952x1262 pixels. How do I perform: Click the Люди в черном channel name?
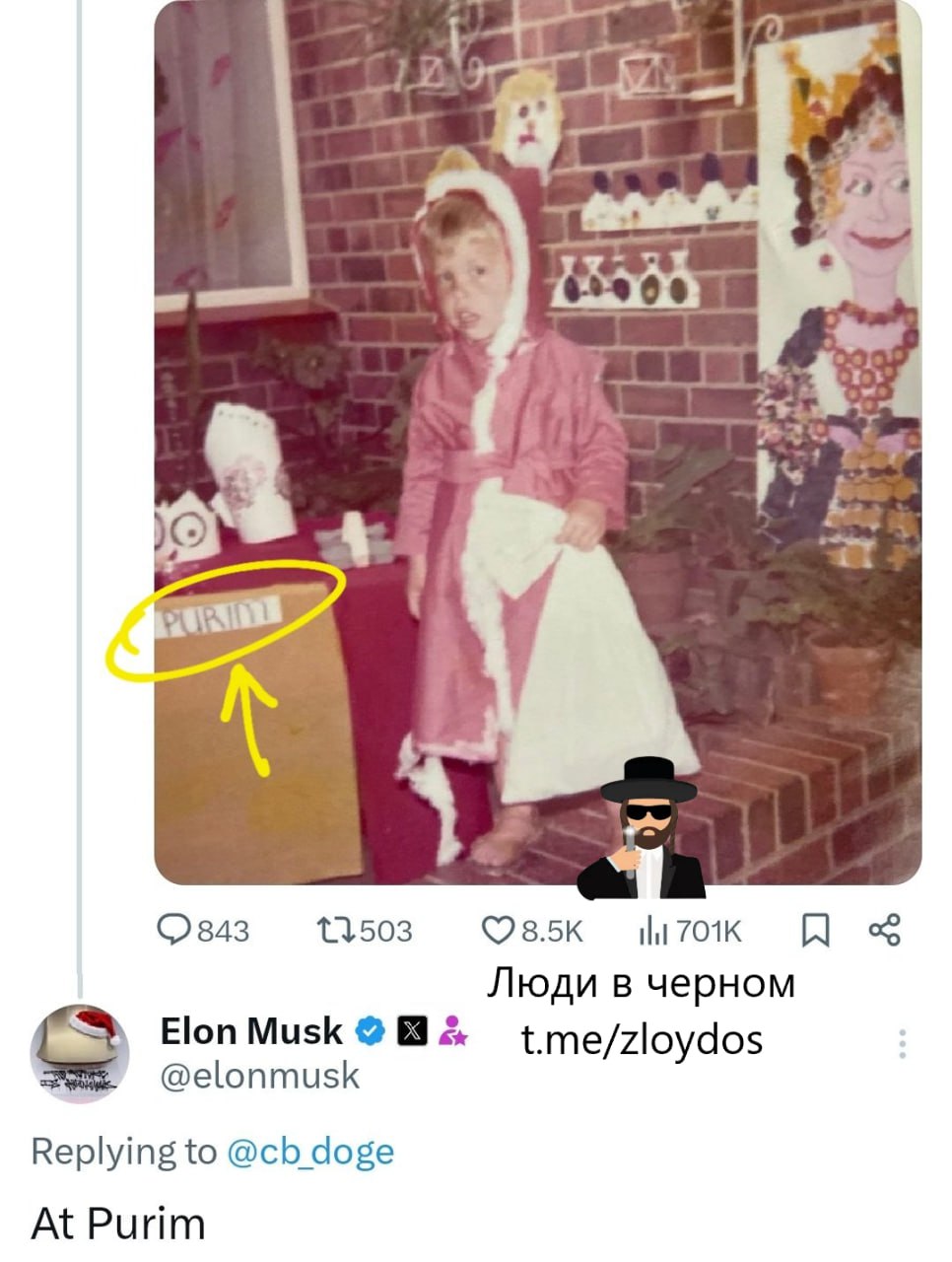coord(642,983)
